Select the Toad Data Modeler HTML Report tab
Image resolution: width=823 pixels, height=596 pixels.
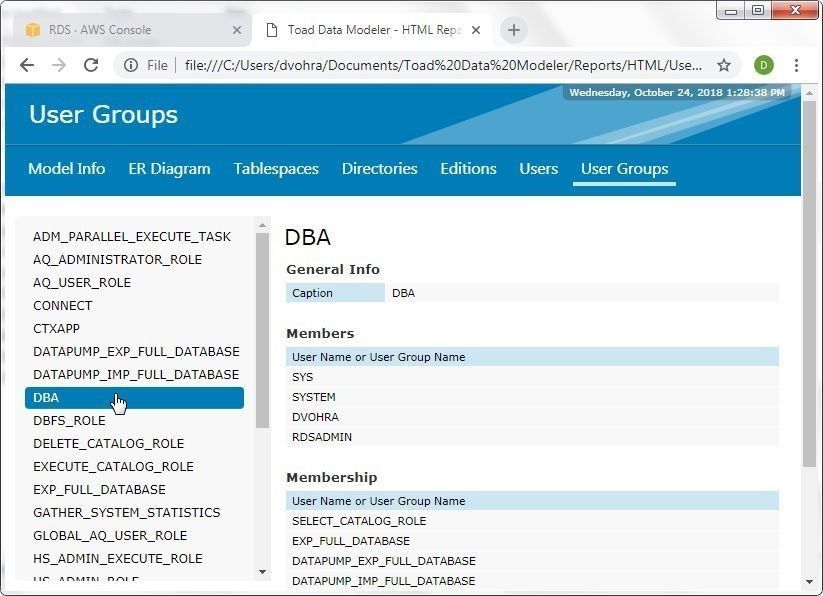coord(373,30)
